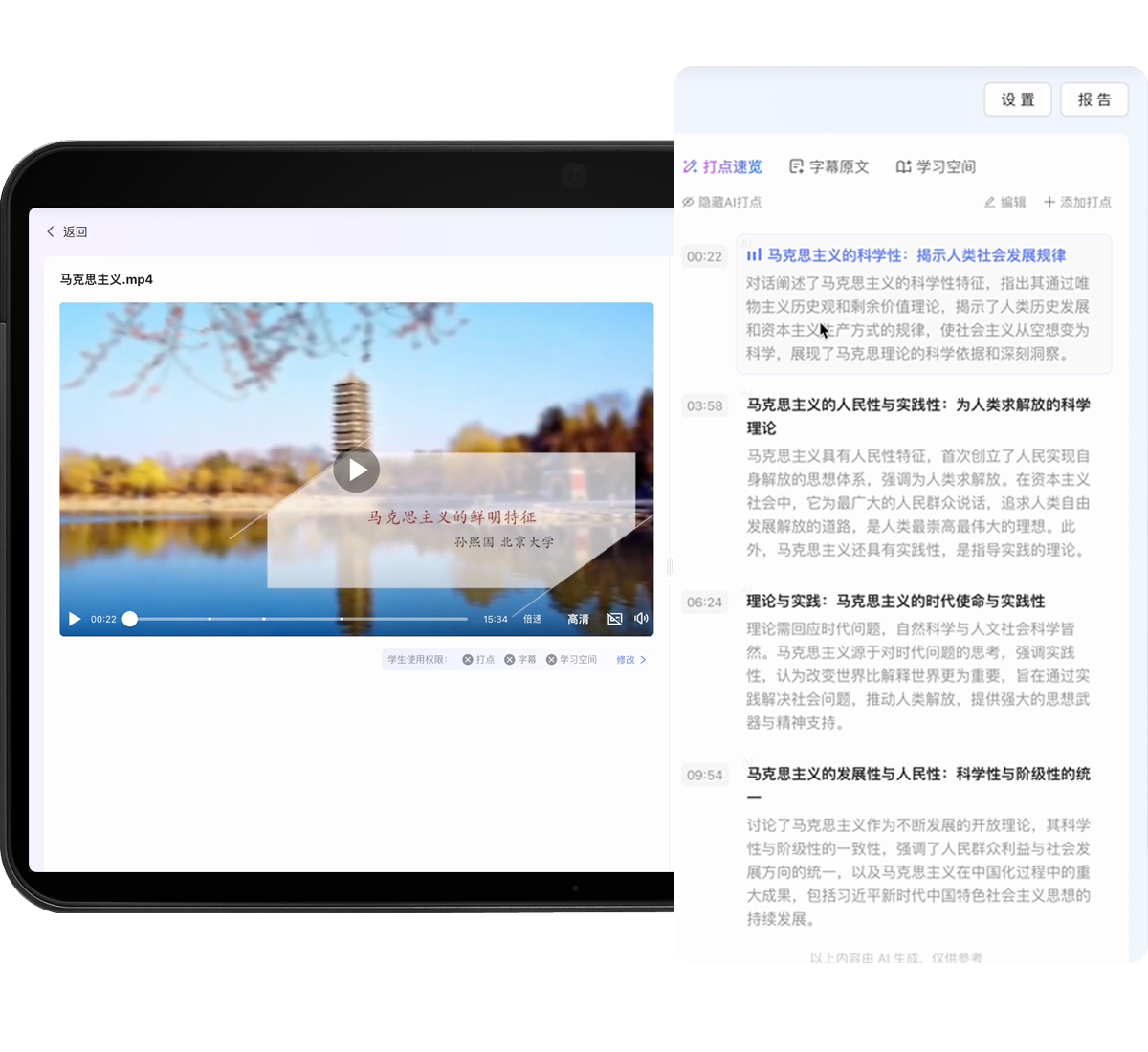
Task: Click the small play icon in control bar
Action: (x=75, y=619)
